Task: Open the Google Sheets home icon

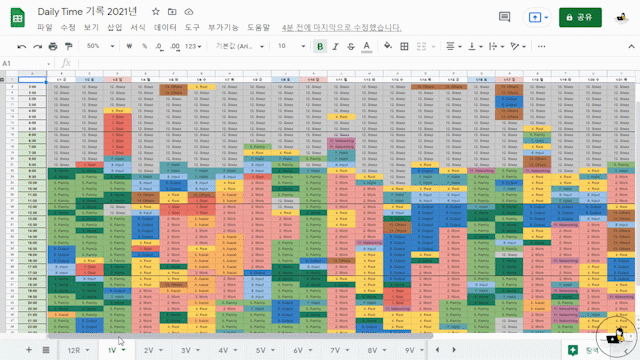Action: (x=18, y=18)
